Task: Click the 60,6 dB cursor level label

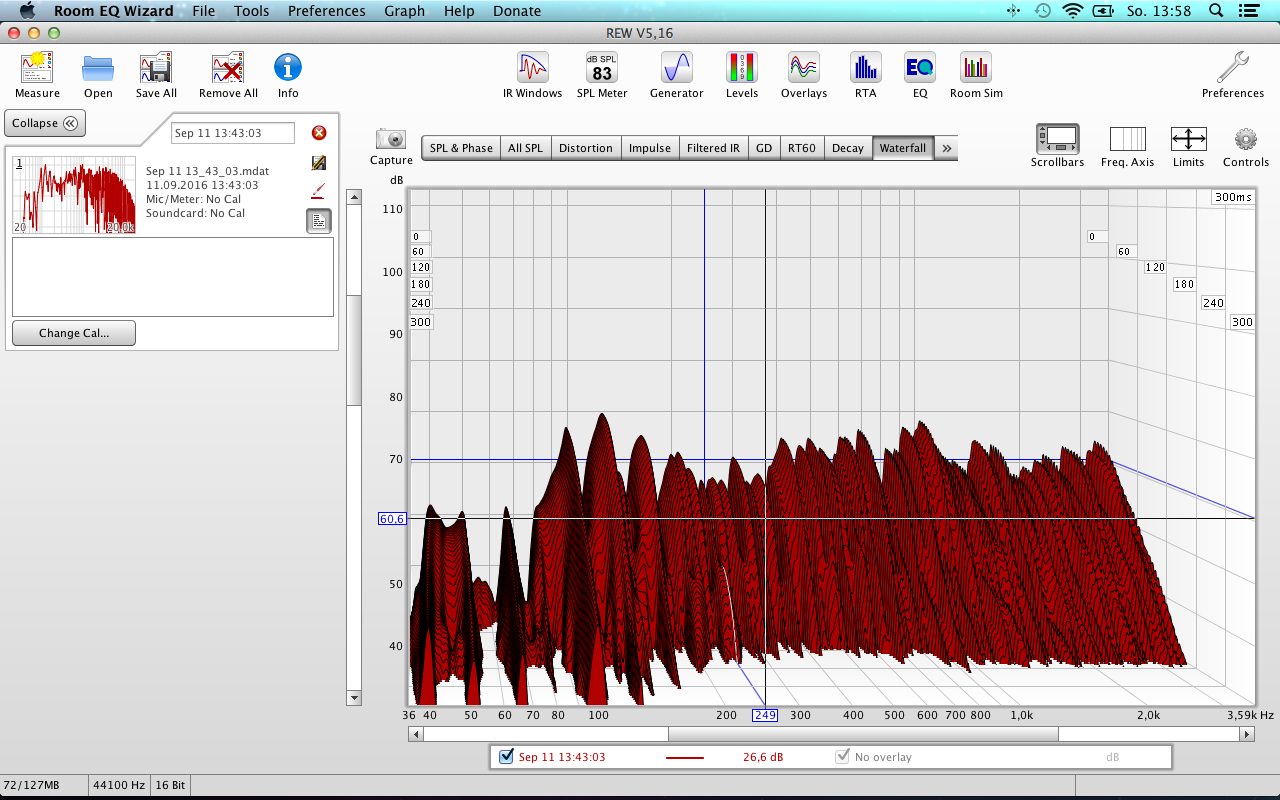Action: tap(392, 519)
